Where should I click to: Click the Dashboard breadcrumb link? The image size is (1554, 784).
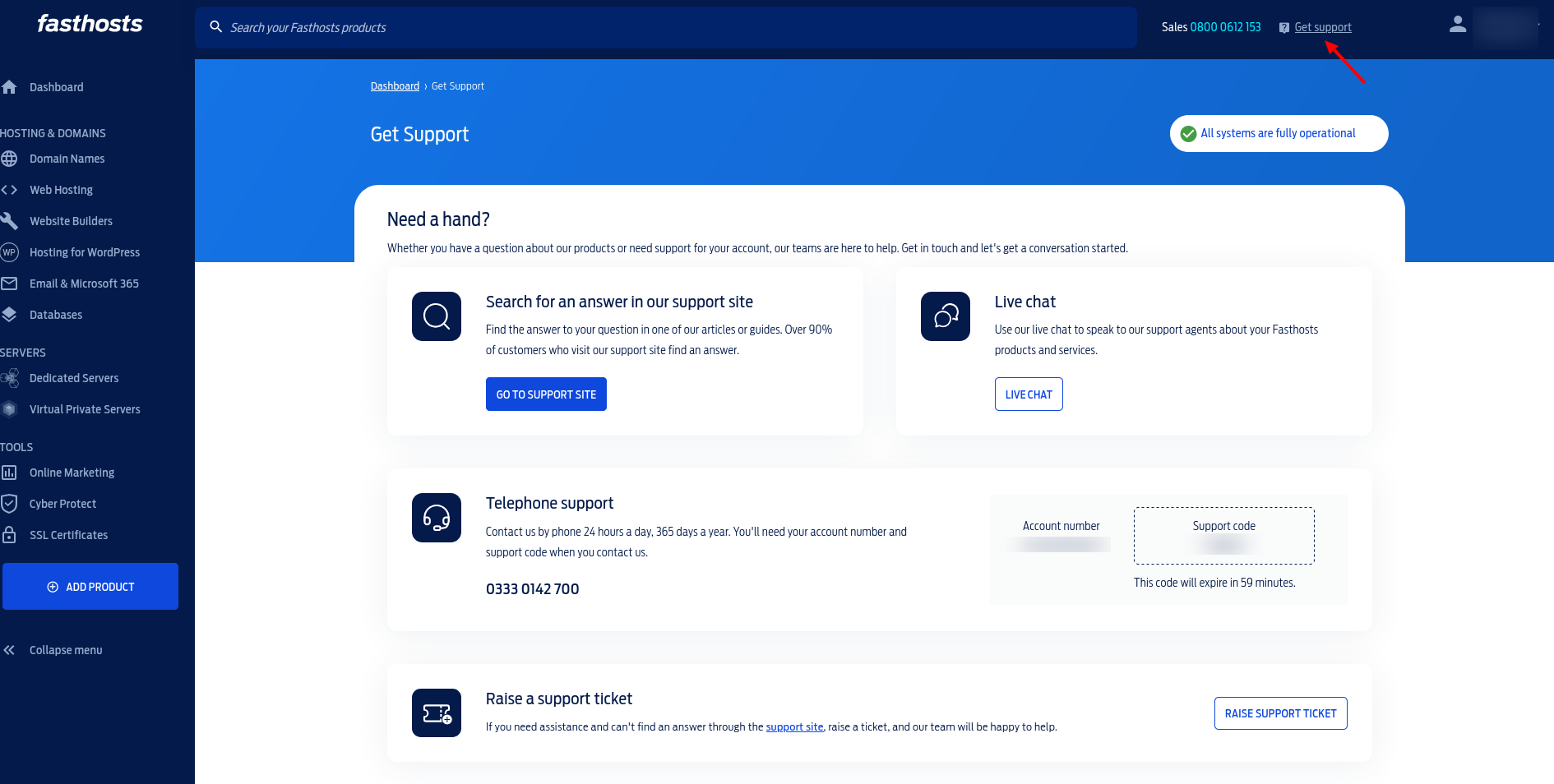395,86
